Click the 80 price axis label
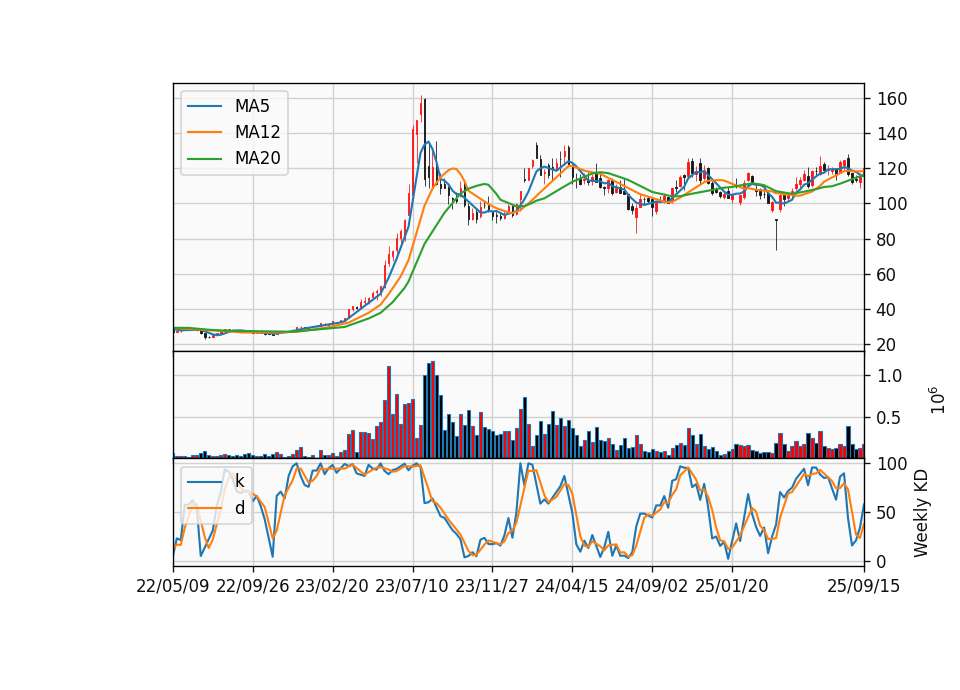The width and height of the screenshot is (960, 690). click(x=887, y=239)
